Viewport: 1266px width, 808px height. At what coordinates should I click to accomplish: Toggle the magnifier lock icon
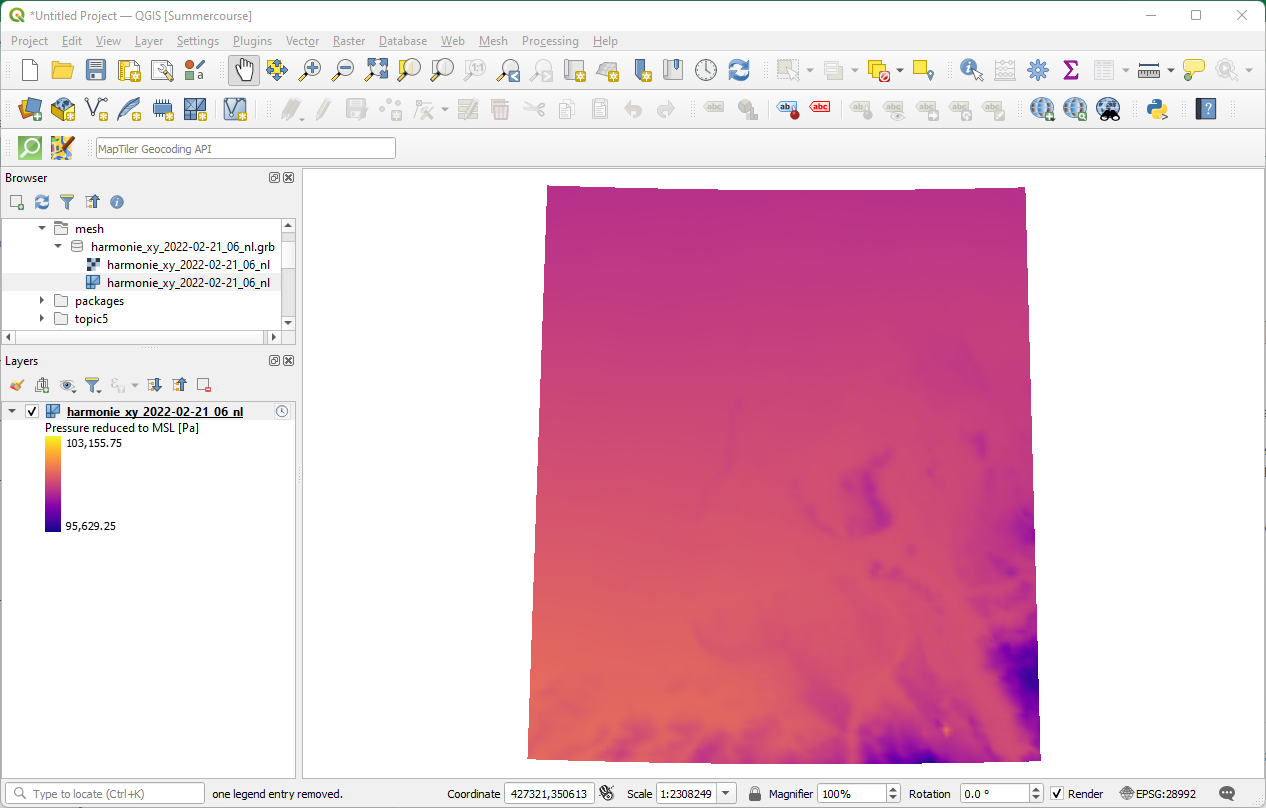pos(753,793)
